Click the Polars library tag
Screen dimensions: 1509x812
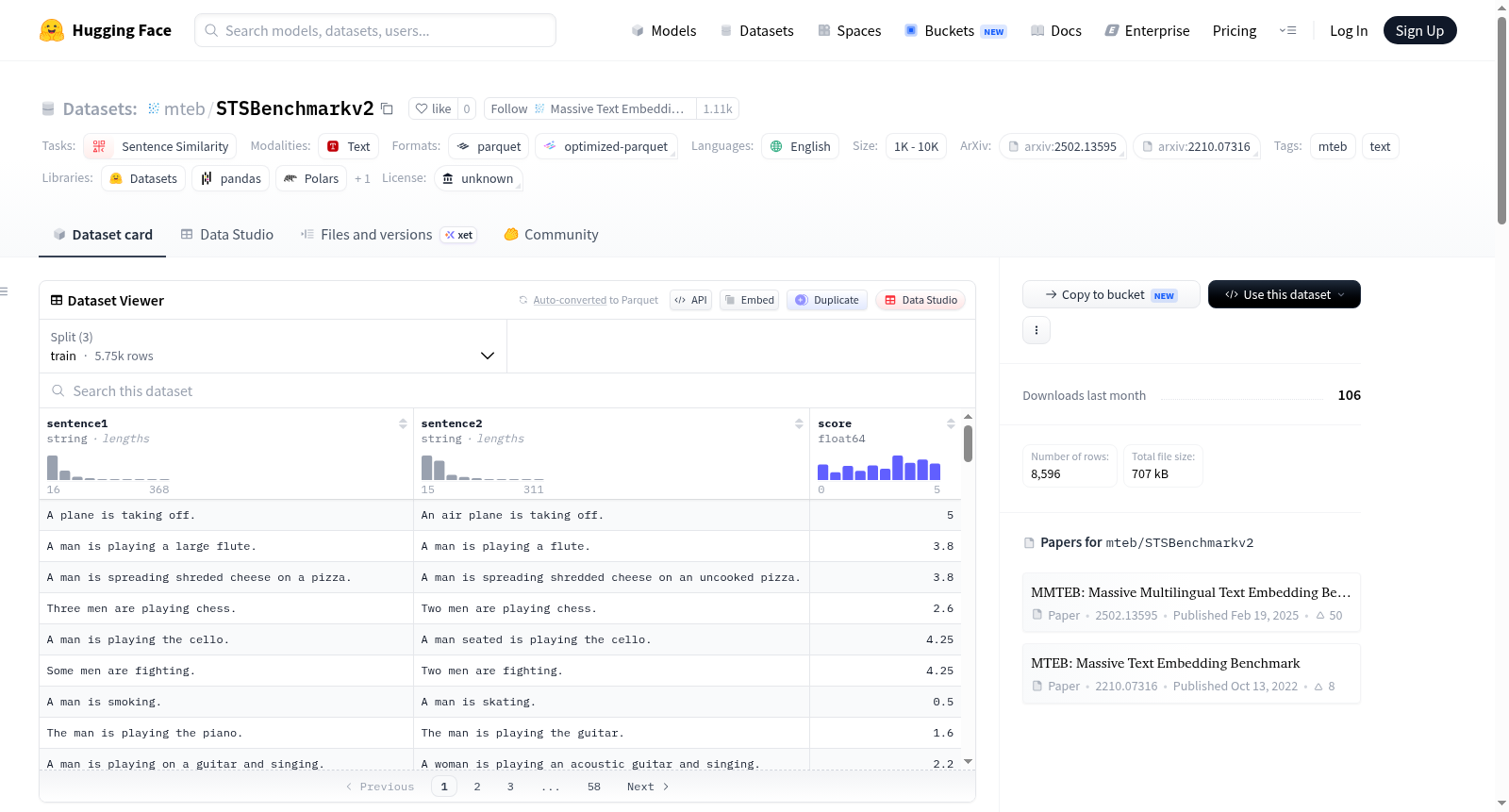coord(311,178)
